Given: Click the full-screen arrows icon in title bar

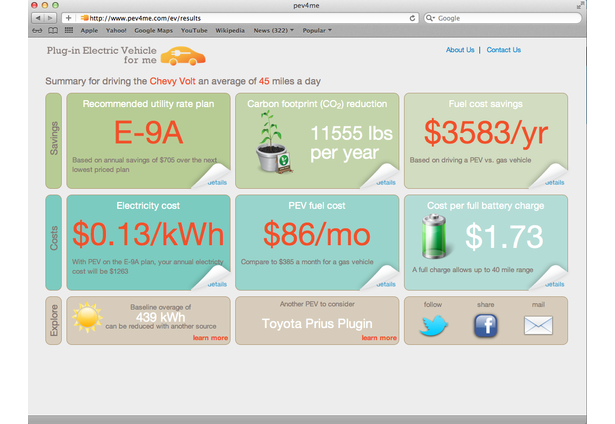Looking at the screenshot, I should [x=580, y=5].
